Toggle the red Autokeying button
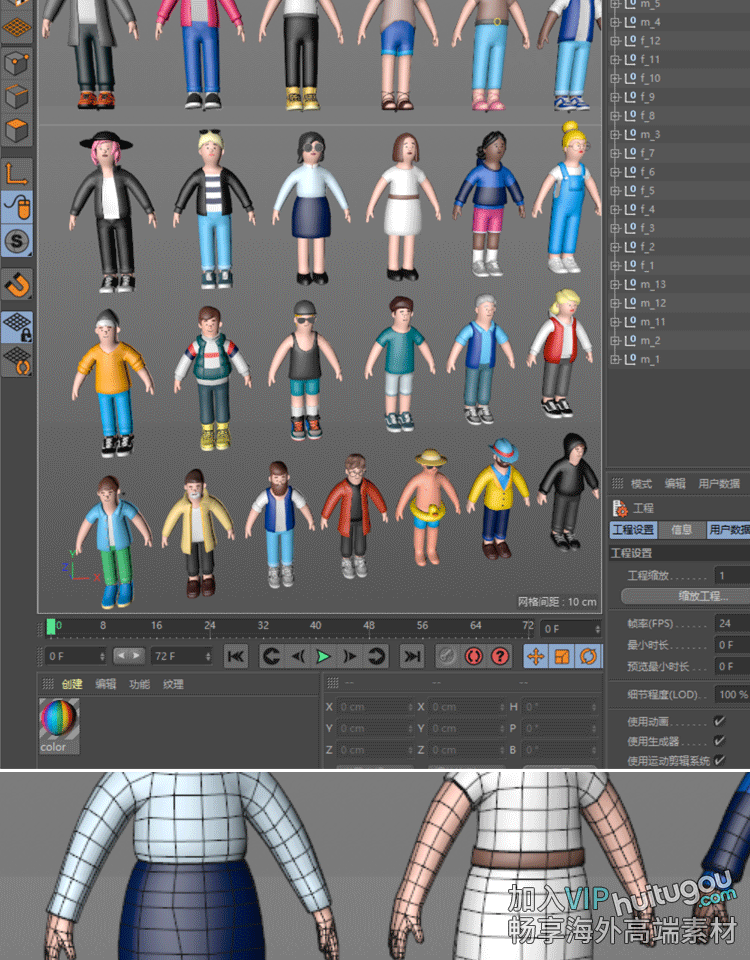The width and height of the screenshot is (750, 960). 473,656
